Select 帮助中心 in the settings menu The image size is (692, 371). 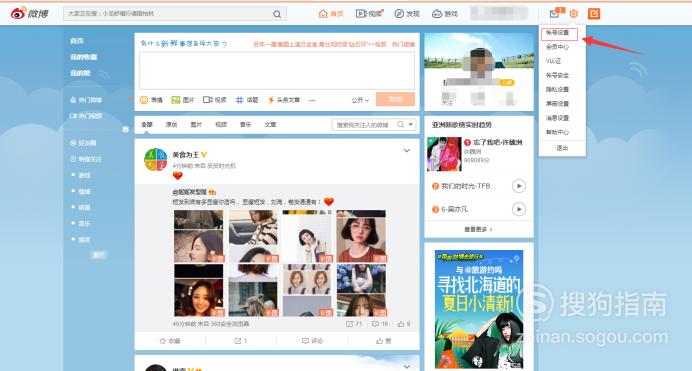tap(557, 132)
